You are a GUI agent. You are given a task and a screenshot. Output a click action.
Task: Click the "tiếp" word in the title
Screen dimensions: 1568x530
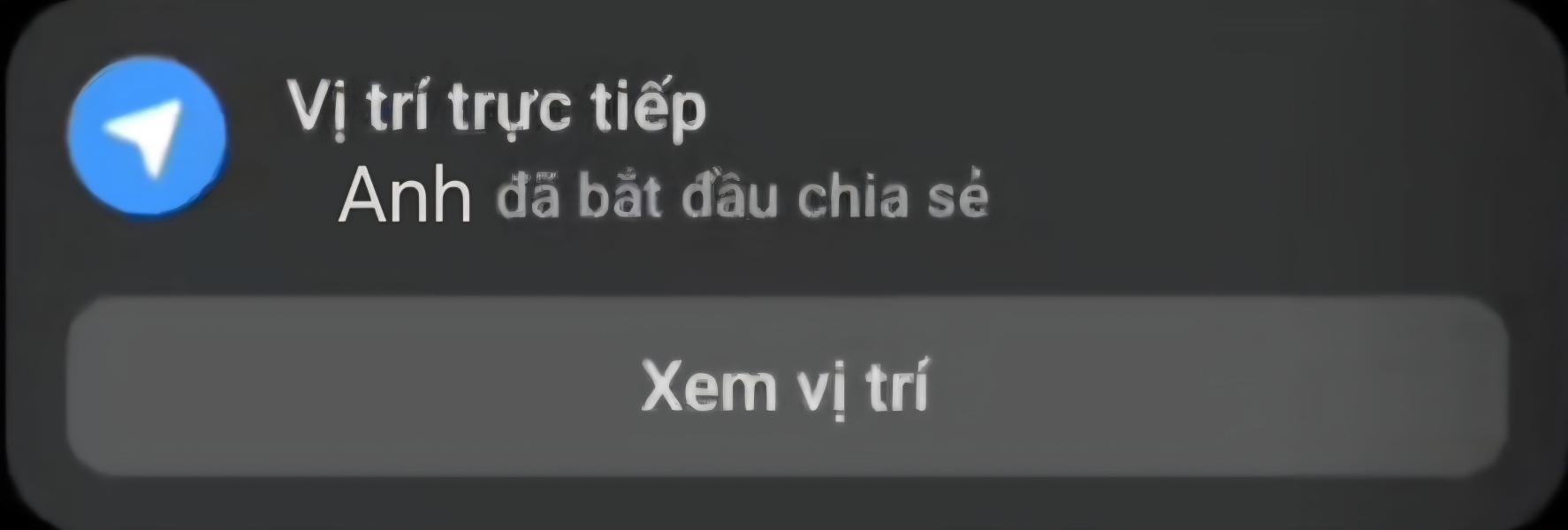click(650, 111)
